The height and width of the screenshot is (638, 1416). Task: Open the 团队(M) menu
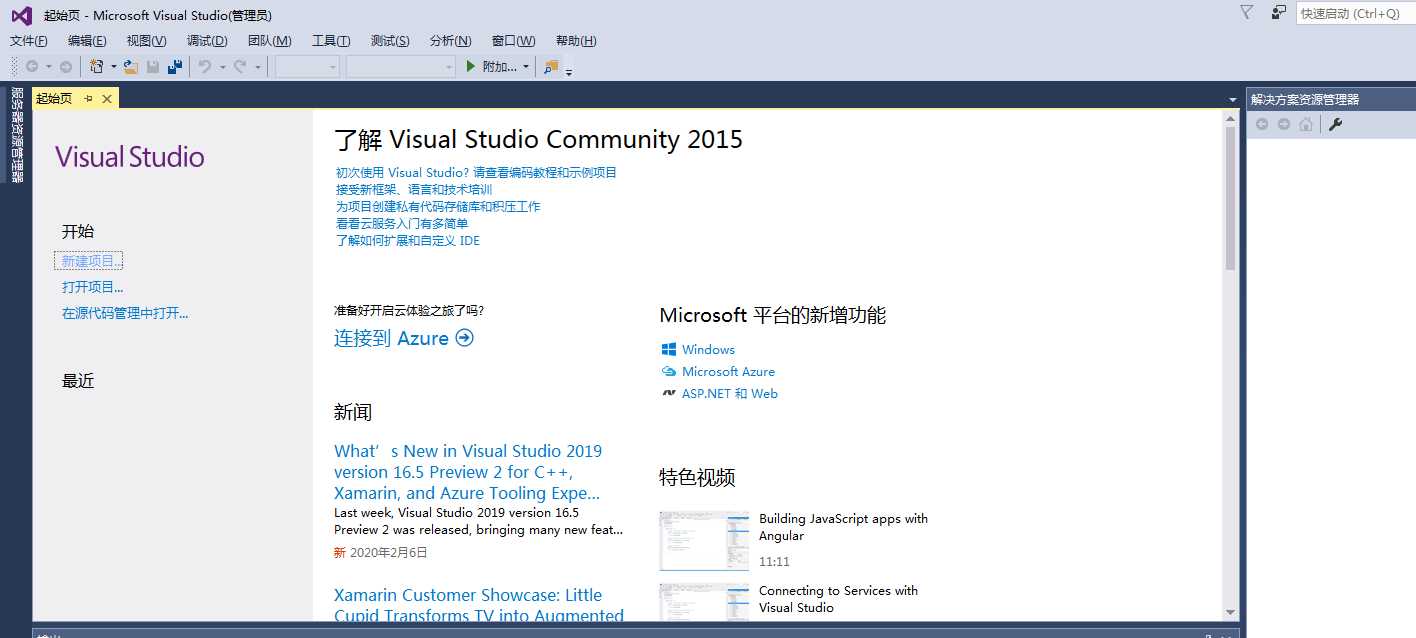tap(270, 41)
